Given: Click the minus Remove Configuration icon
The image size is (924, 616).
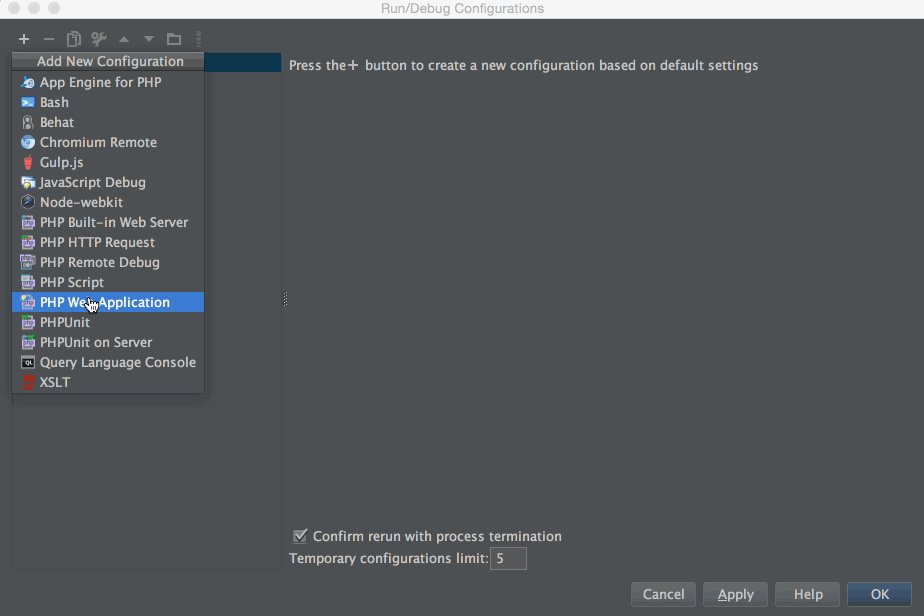Looking at the screenshot, I should coord(49,39).
